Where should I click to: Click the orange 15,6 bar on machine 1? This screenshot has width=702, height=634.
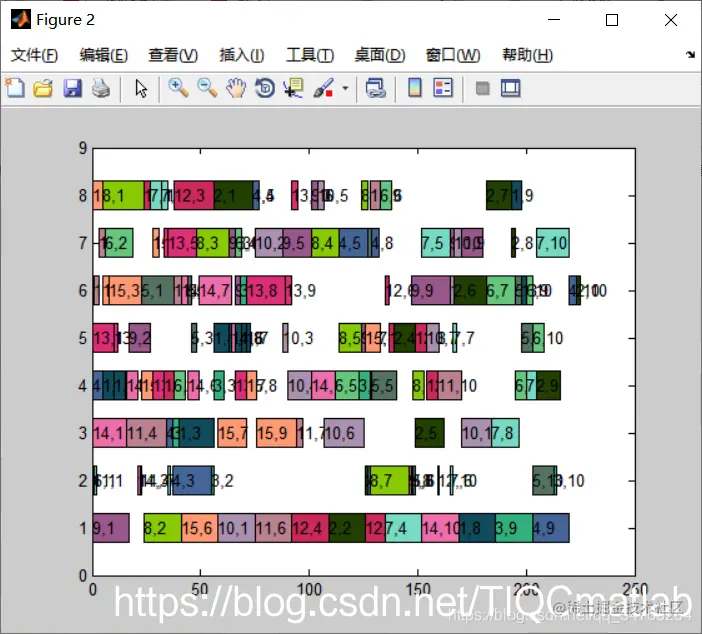pyautogui.click(x=200, y=528)
